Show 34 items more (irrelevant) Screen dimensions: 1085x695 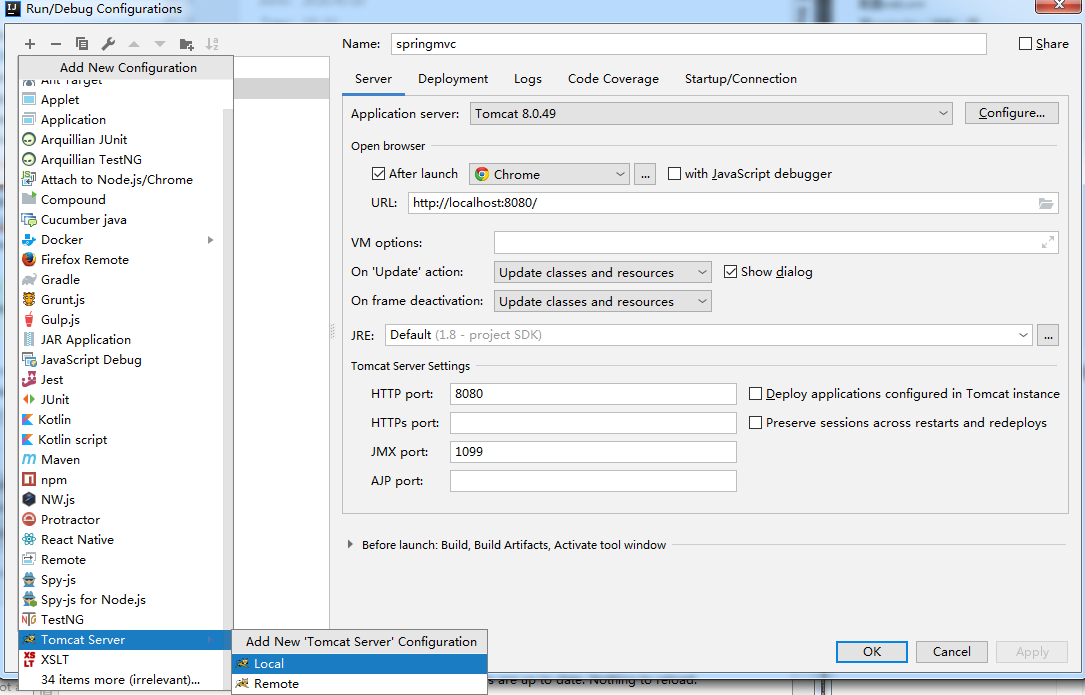coord(122,680)
